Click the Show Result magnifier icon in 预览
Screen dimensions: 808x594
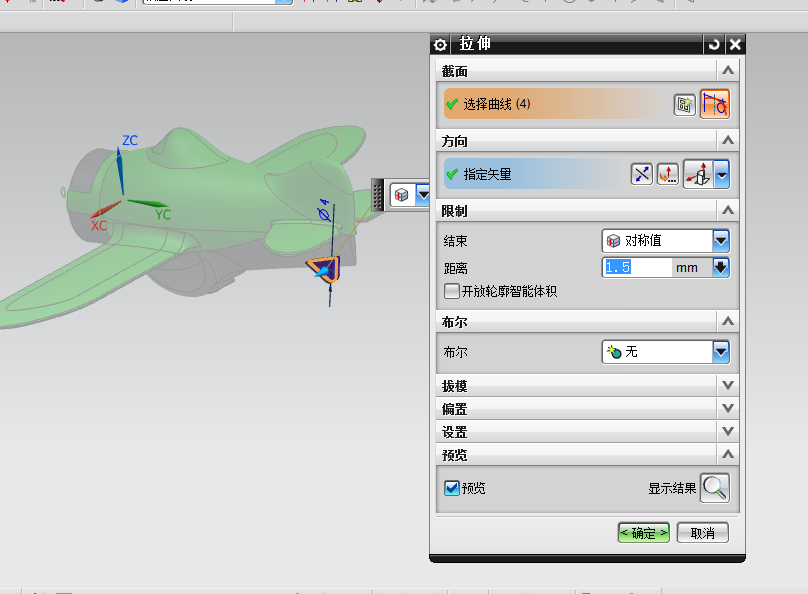pyautogui.click(x=715, y=488)
